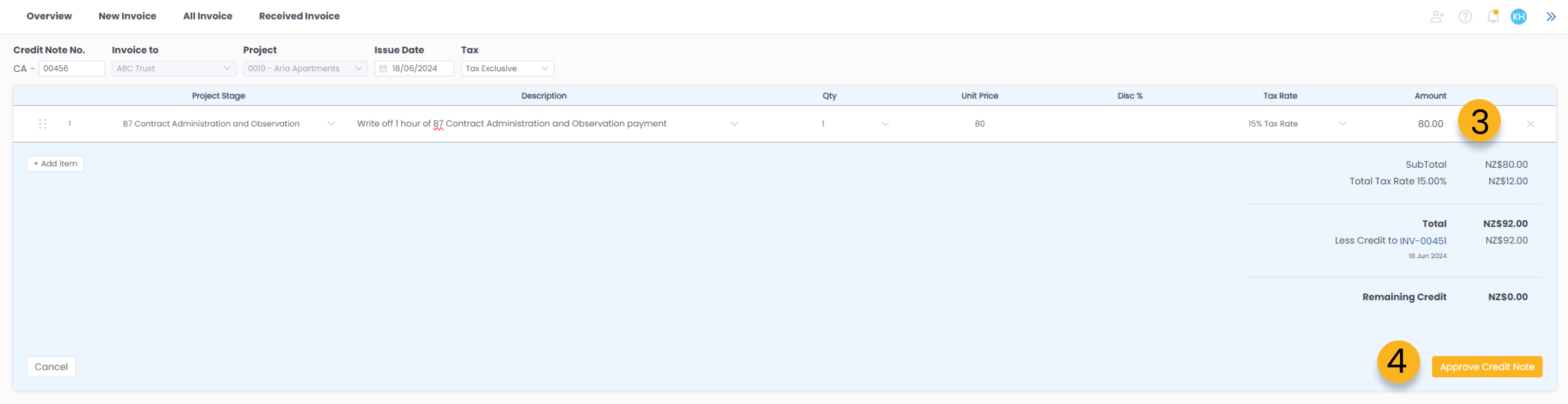This screenshot has width=1568, height=404.
Task: Open the KH user avatar menu
Action: pyautogui.click(x=1518, y=16)
